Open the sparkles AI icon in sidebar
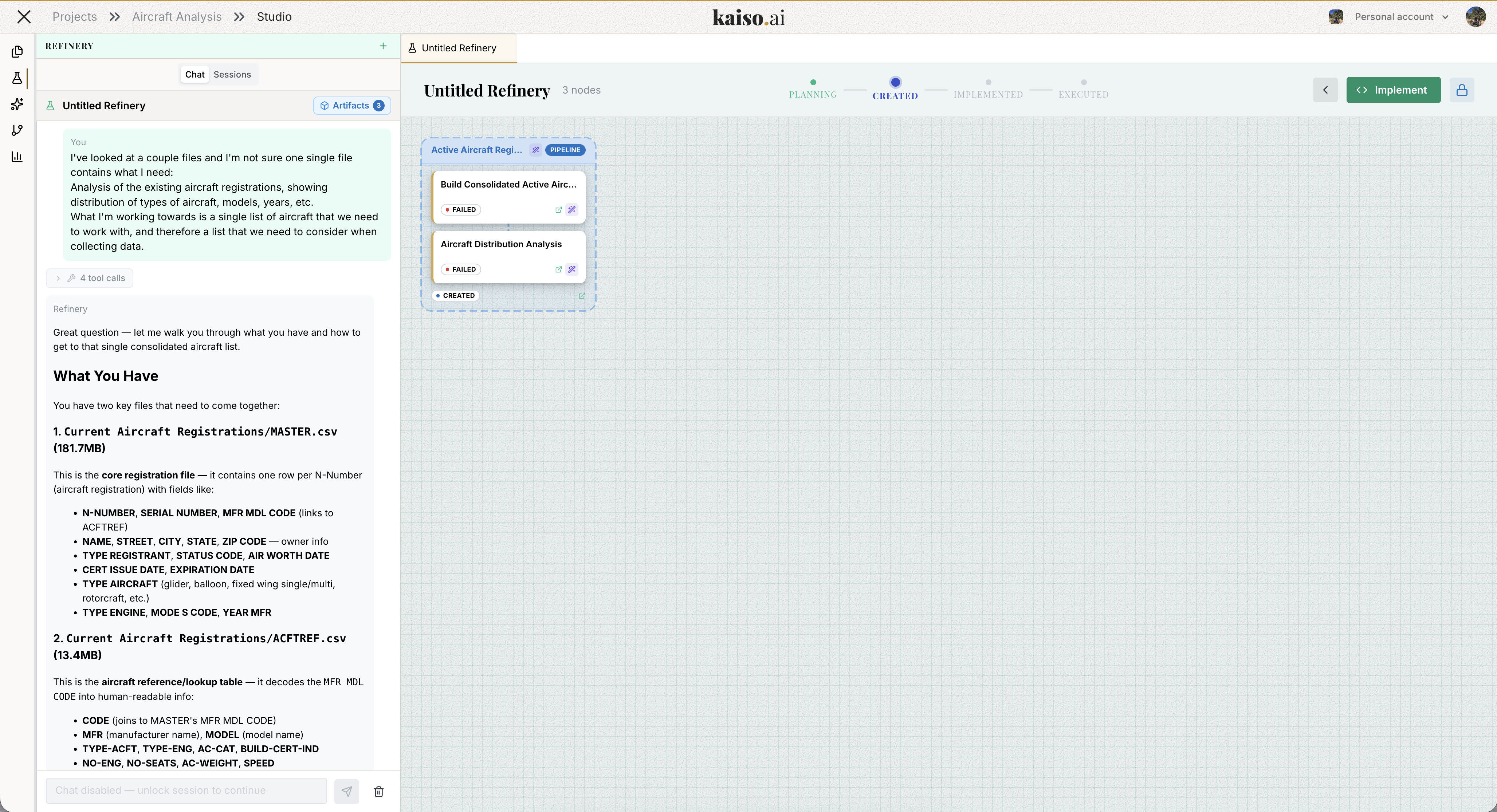Image resolution: width=1497 pixels, height=812 pixels. (x=17, y=104)
